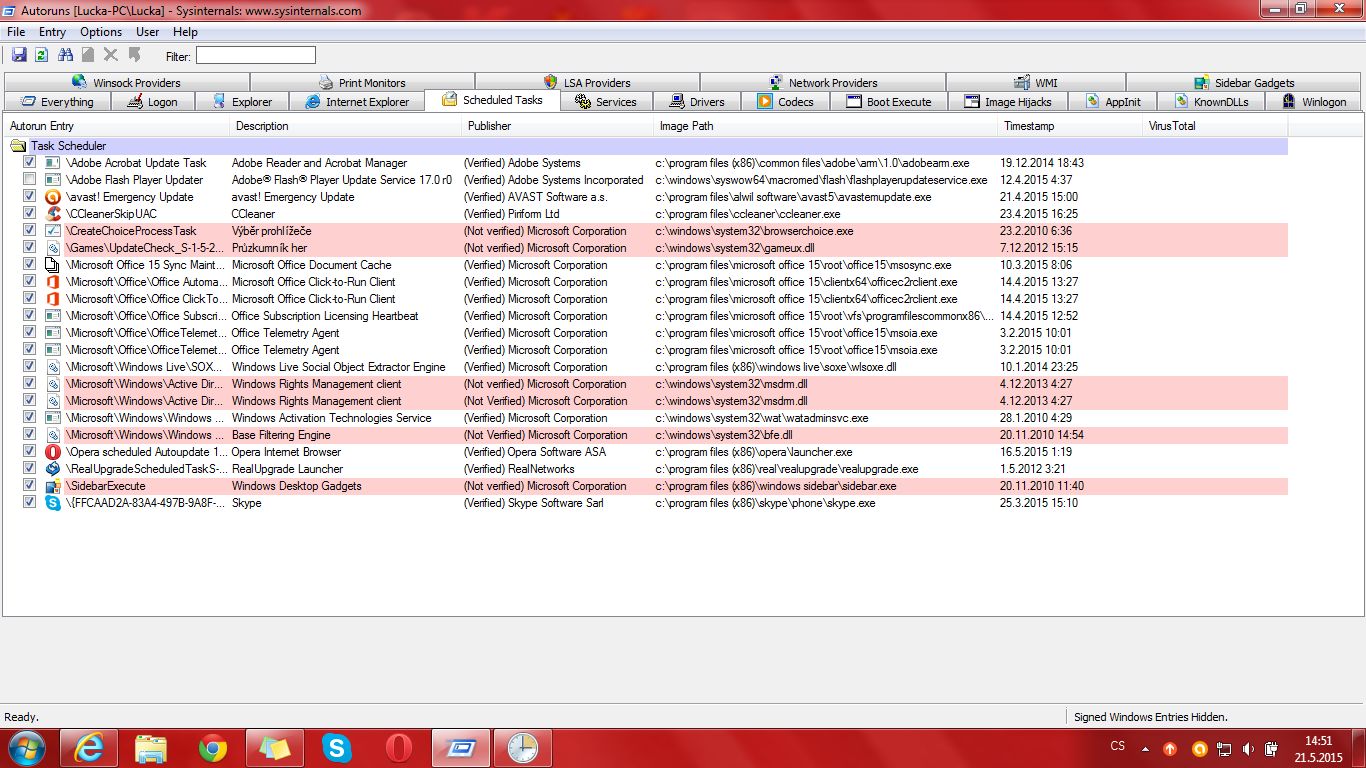The width and height of the screenshot is (1366, 768).
Task: Select the Task Scheduler group row
Action: tap(646, 146)
